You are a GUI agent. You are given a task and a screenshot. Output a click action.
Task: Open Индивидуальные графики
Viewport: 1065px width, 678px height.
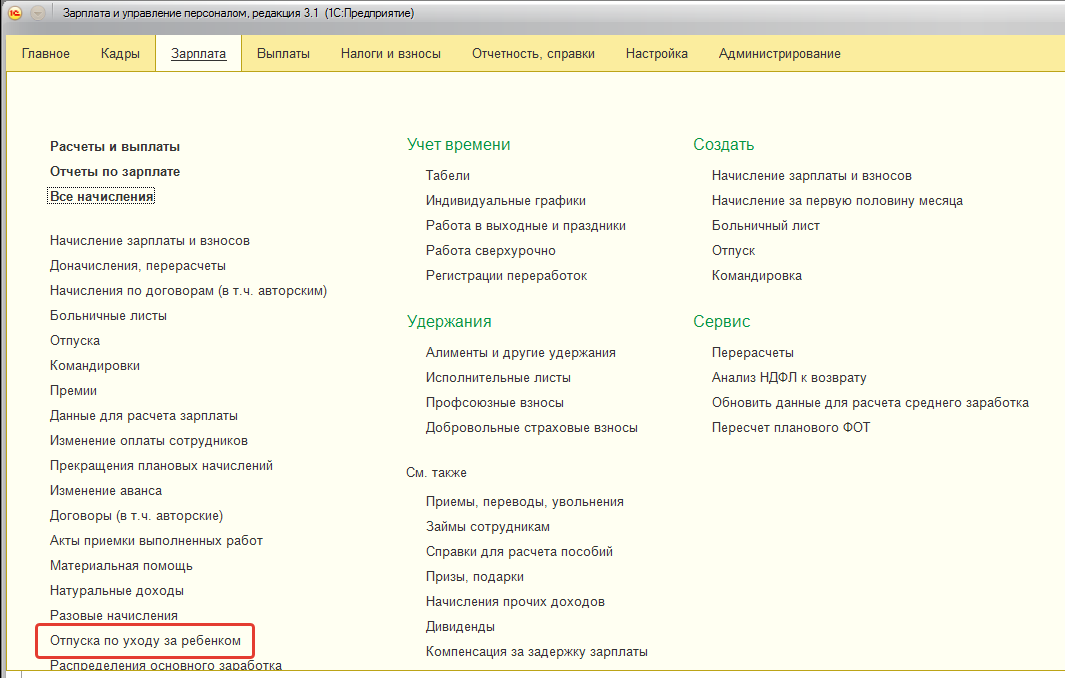[x=505, y=200]
